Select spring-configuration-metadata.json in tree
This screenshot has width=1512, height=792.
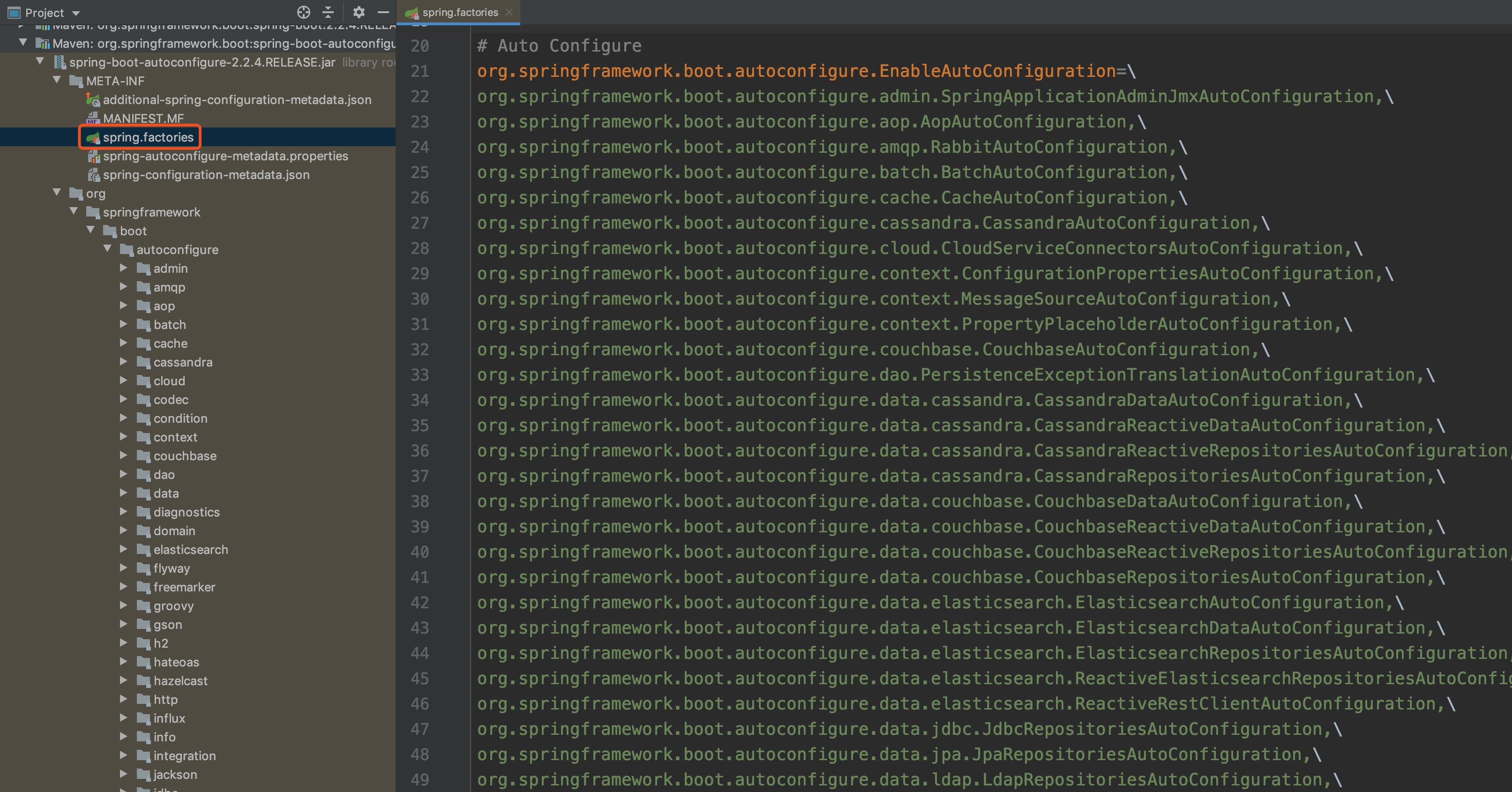point(206,175)
